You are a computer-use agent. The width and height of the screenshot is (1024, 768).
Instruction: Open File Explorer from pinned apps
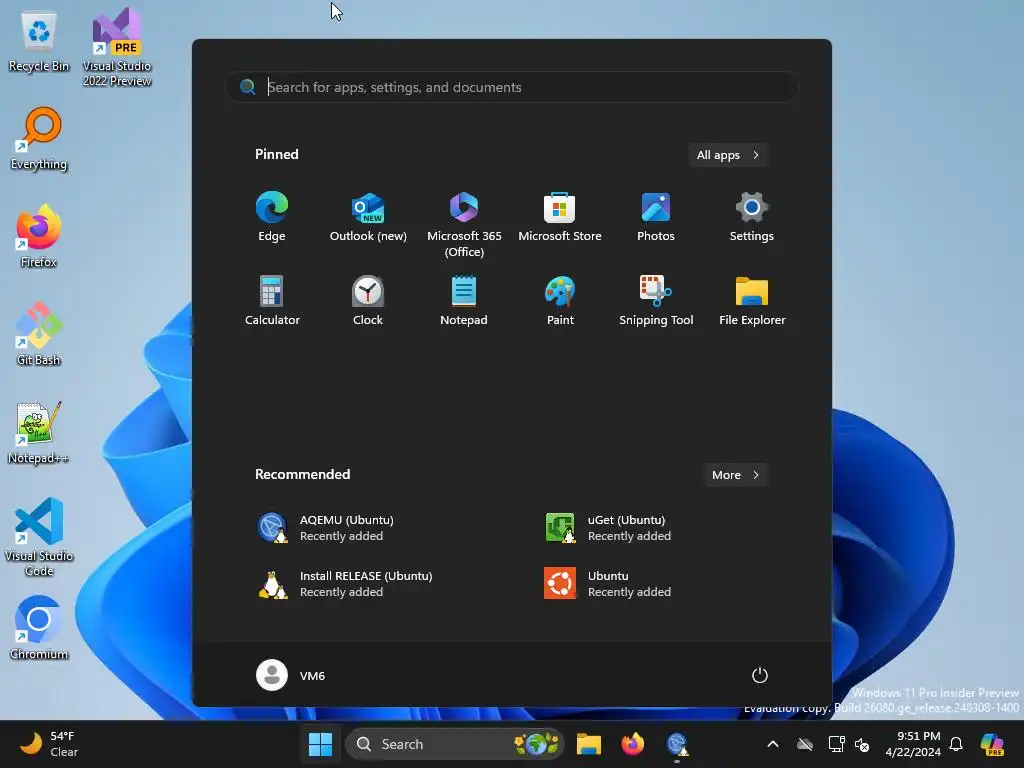(x=752, y=300)
